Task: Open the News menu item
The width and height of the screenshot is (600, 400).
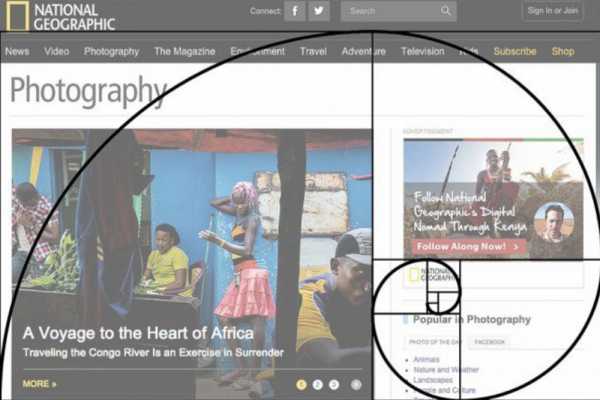Action: [x=17, y=51]
